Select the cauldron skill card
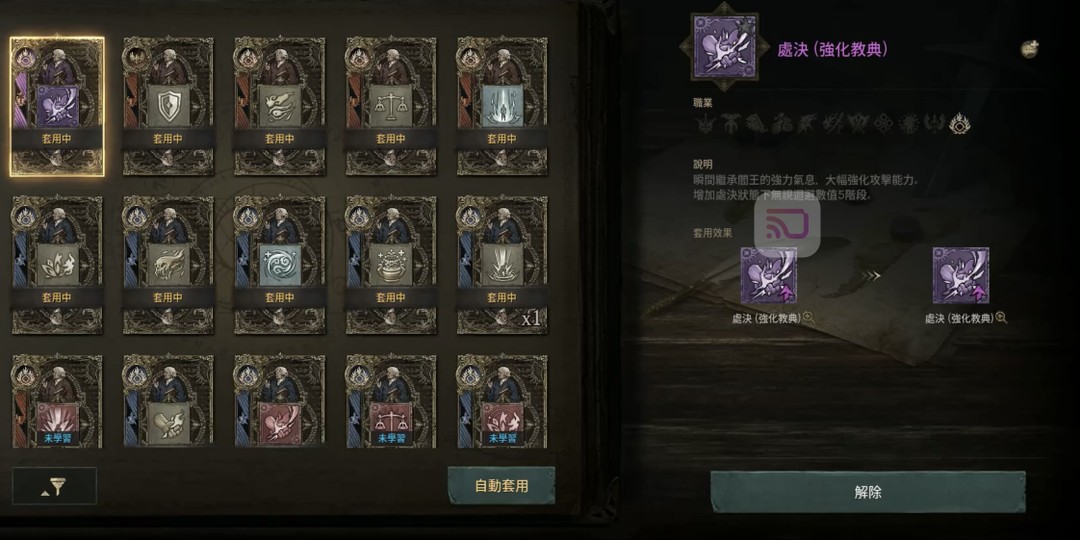 point(391,265)
